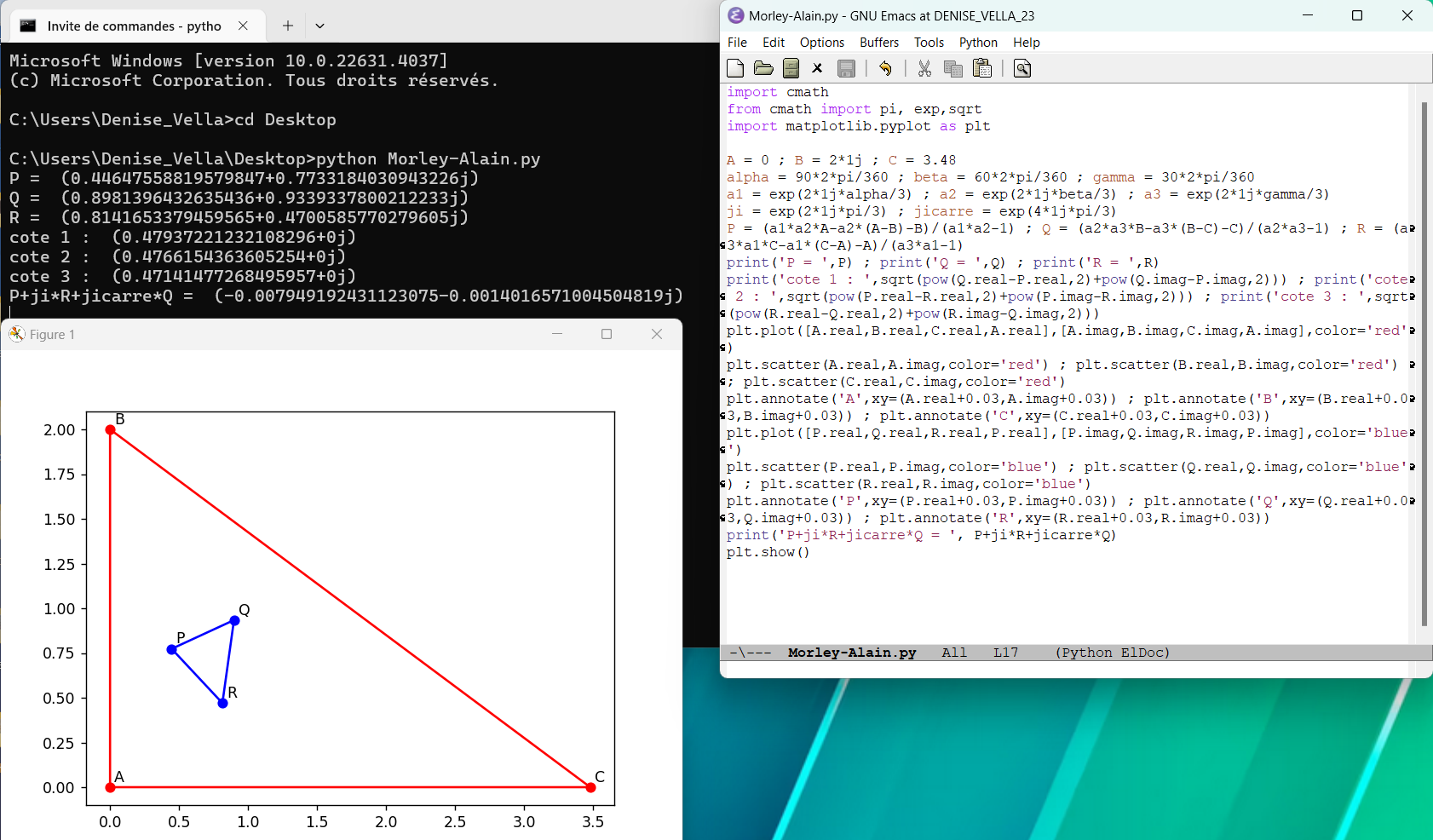Click the Morley-Alain.py buffer name in mode line

coord(852,653)
